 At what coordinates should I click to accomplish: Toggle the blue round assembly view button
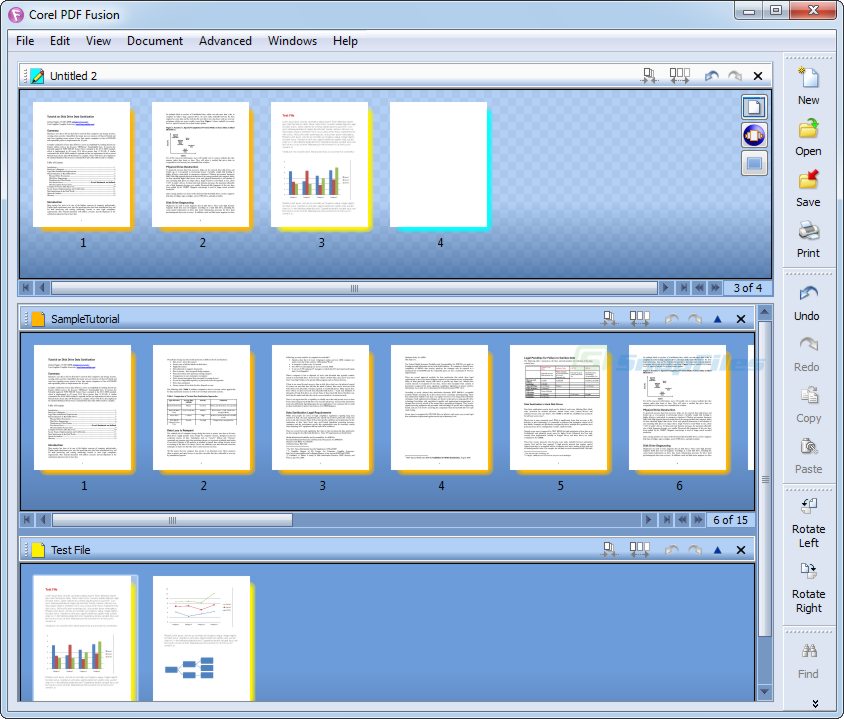point(754,135)
